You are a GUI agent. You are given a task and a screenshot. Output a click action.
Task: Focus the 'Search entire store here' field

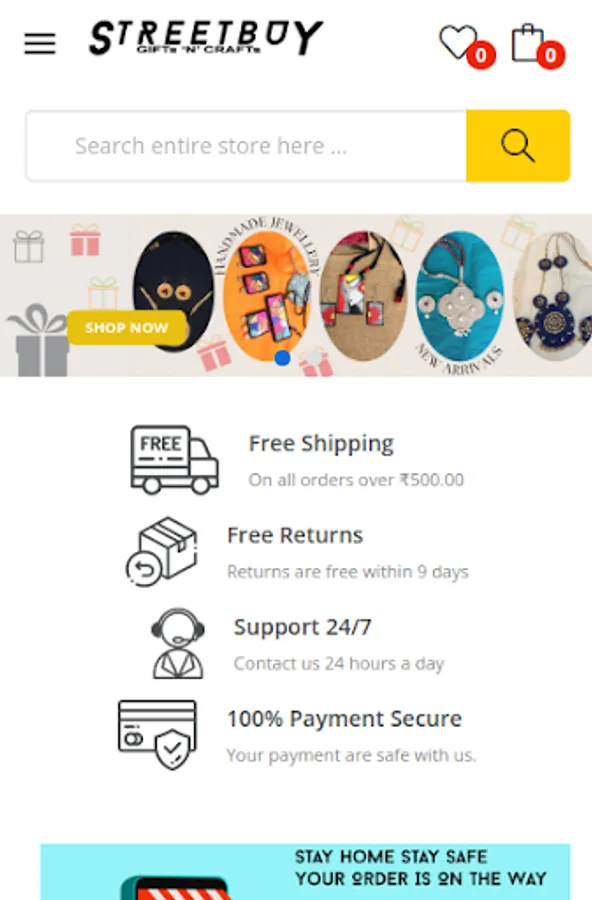(x=246, y=146)
